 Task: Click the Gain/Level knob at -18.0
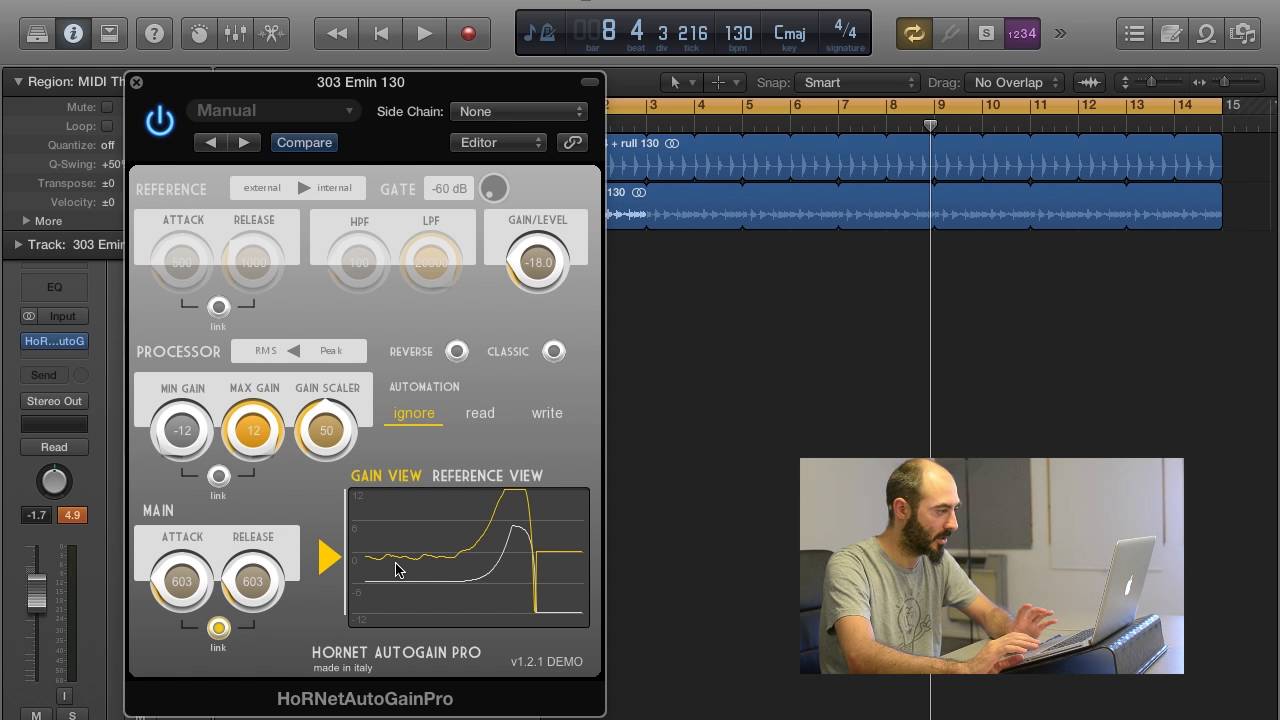(538, 263)
